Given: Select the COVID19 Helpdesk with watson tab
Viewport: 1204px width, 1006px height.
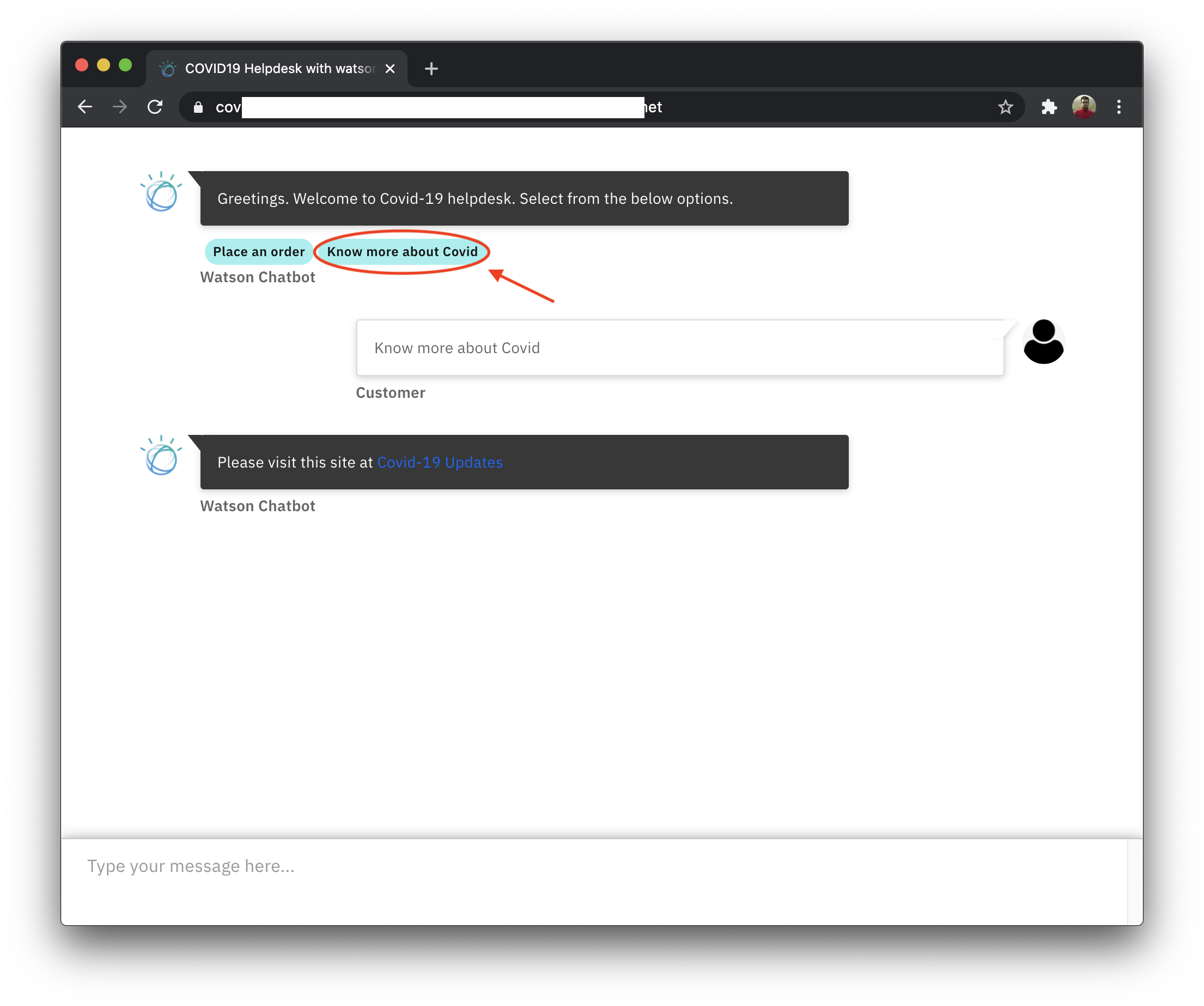Looking at the screenshot, I should click(x=275, y=69).
